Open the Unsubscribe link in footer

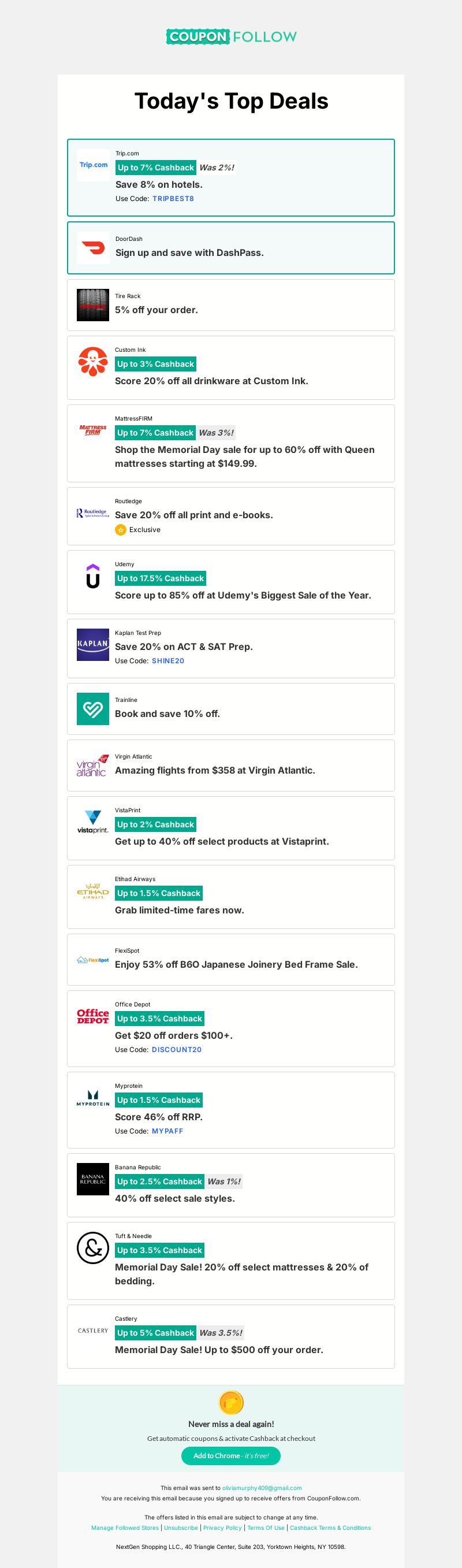click(x=181, y=1527)
